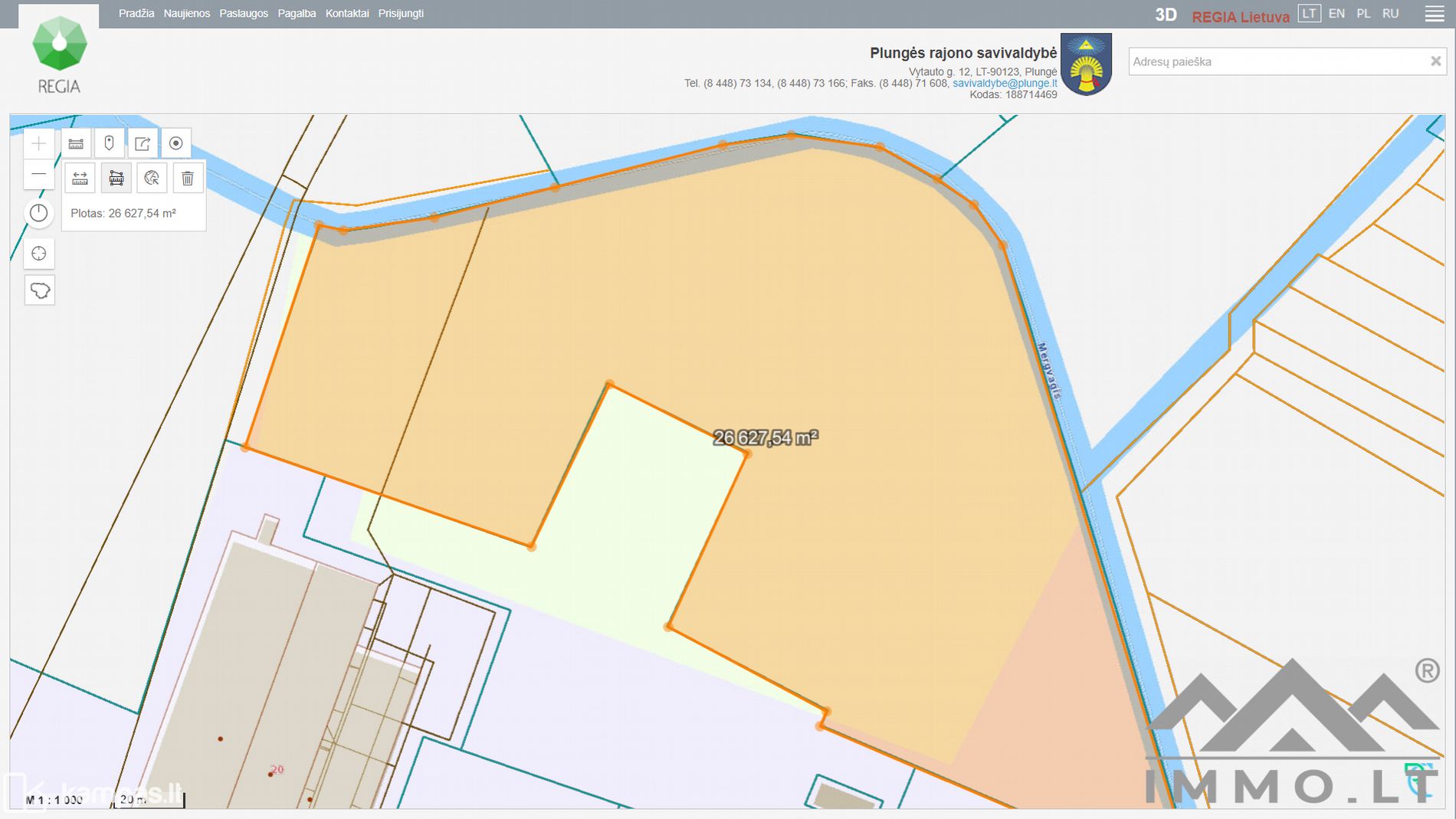Open the measurement tools ruler icon
The height and width of the screenshot is (819, 1456).
[76, 143]
